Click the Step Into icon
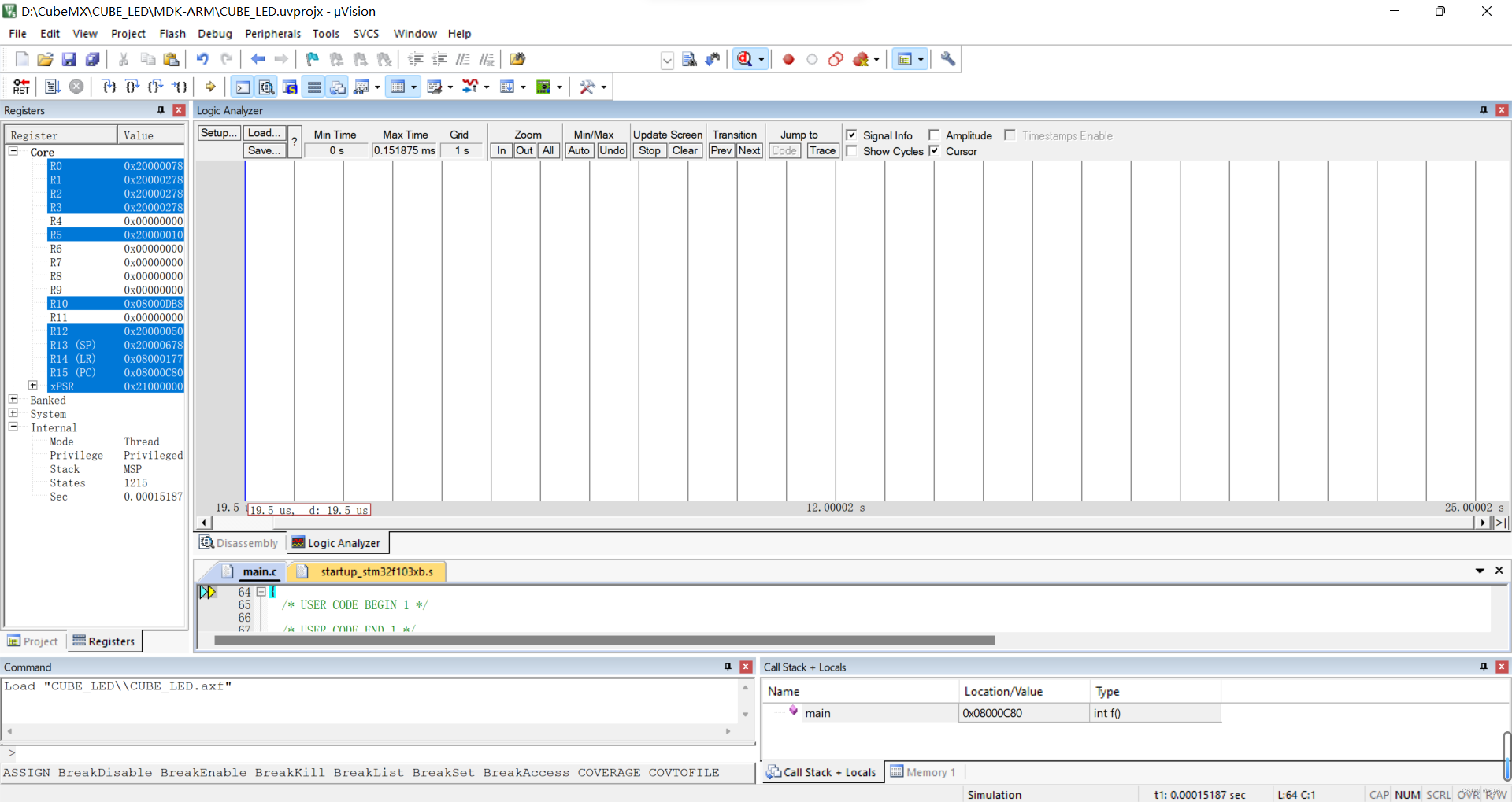This screenshot has width=1512, height=802. pyautogui.click(x=109, y=87)
